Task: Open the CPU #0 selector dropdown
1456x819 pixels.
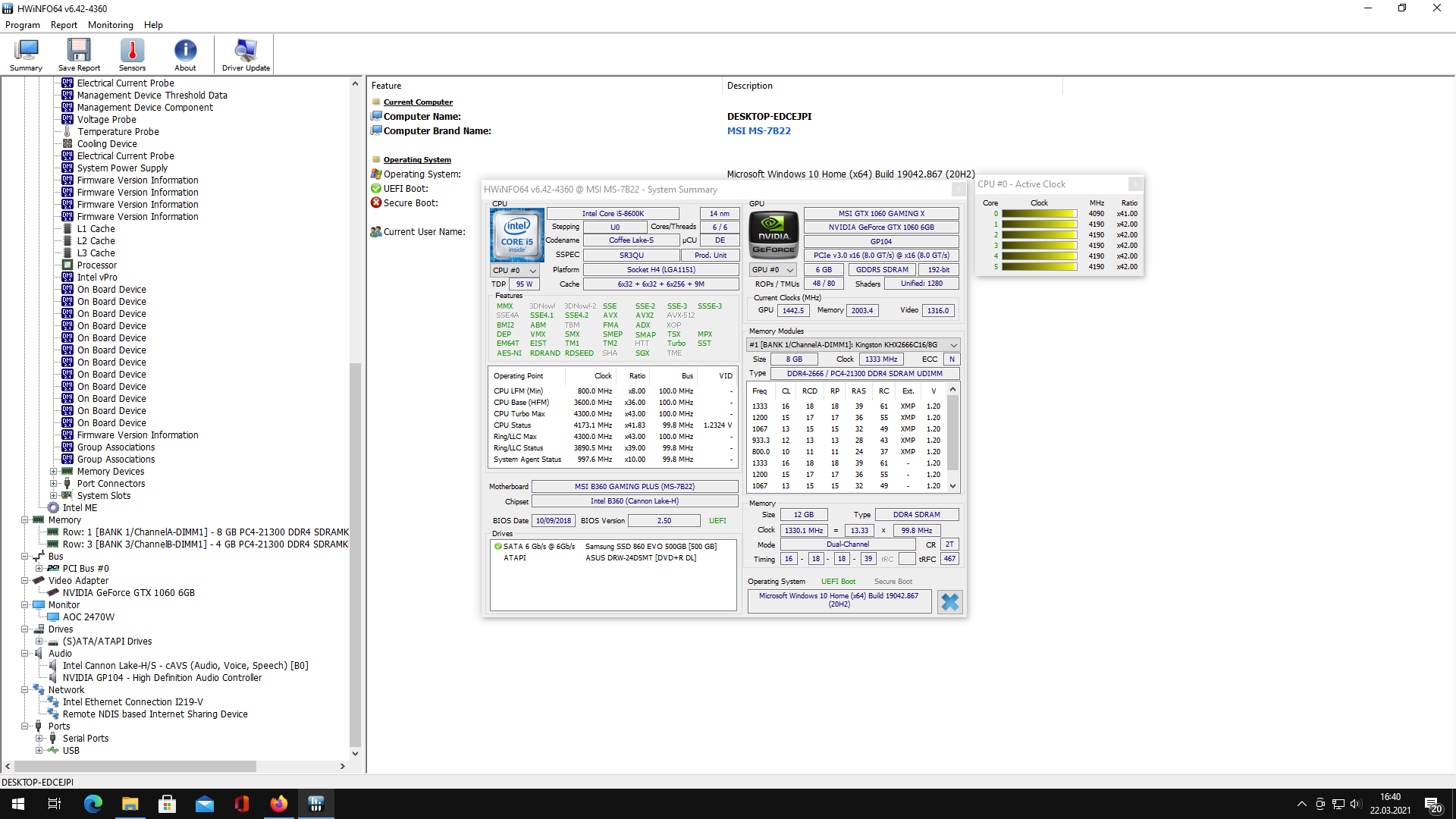Action: [515, 270]
